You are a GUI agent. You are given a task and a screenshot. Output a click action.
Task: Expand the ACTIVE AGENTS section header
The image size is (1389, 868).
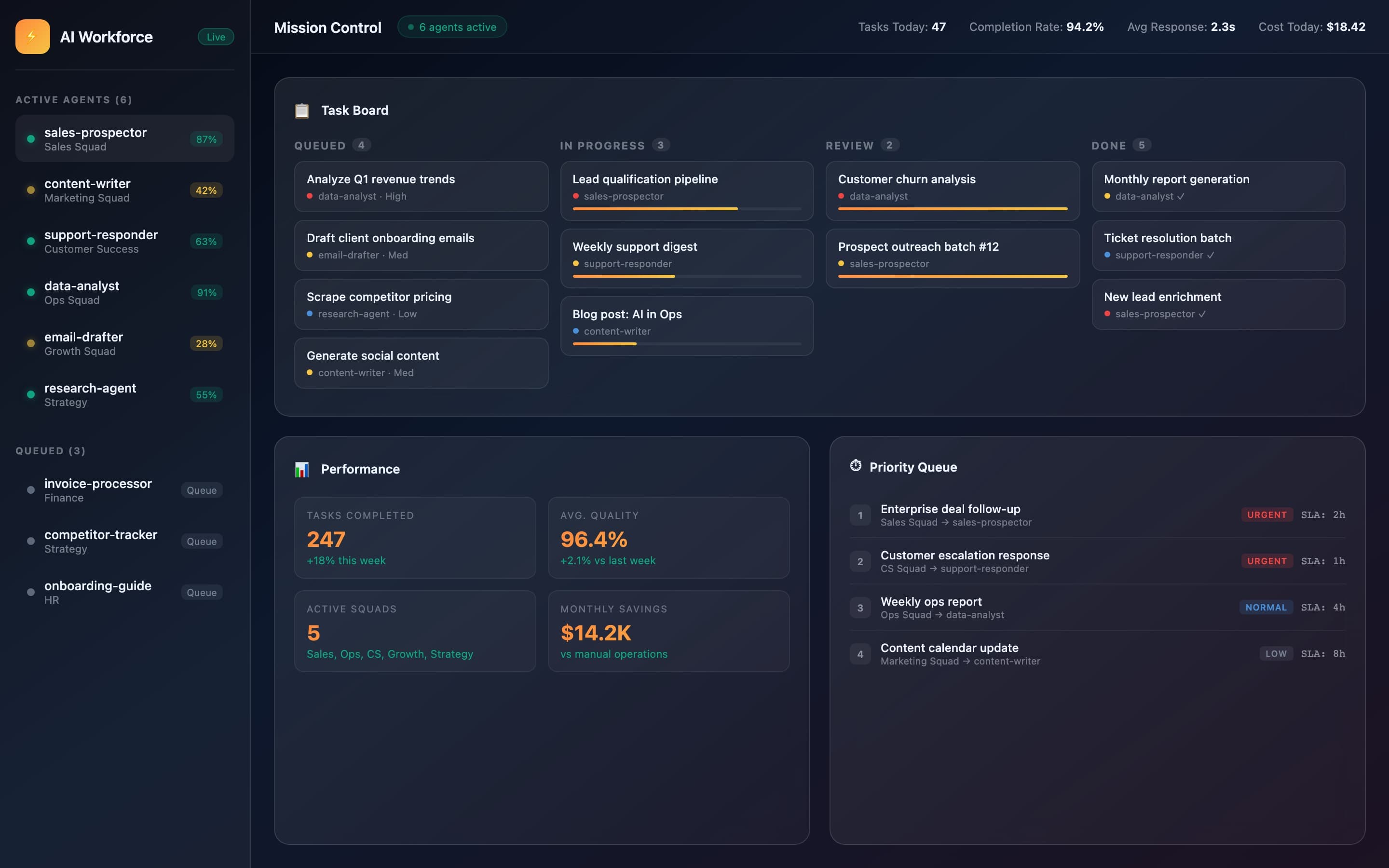(73, 99)
